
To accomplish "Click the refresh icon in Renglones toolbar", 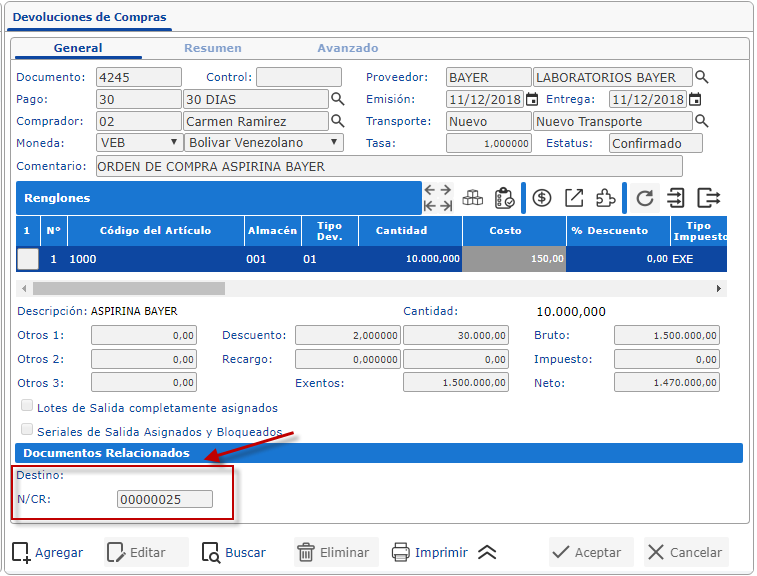I will pos(645,198).
